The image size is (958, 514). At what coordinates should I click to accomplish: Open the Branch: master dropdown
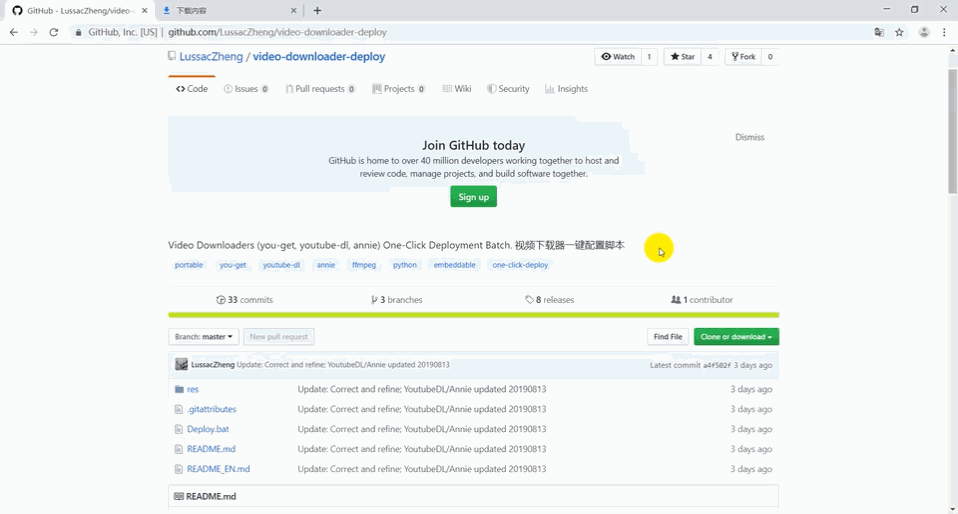point(203,337)
